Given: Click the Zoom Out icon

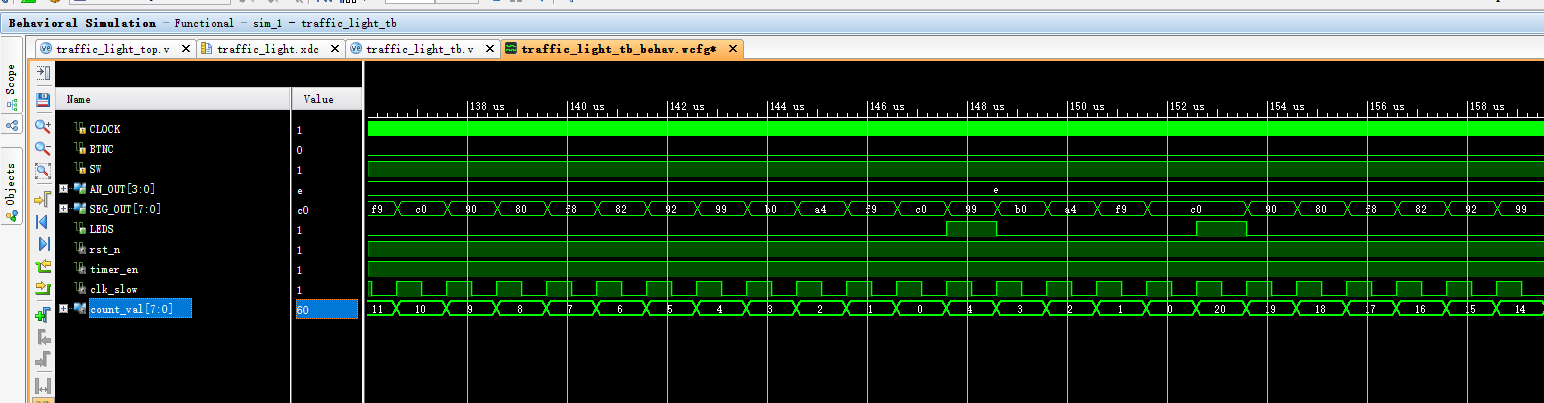Looking at the screenshot, I should coord(43,148).
